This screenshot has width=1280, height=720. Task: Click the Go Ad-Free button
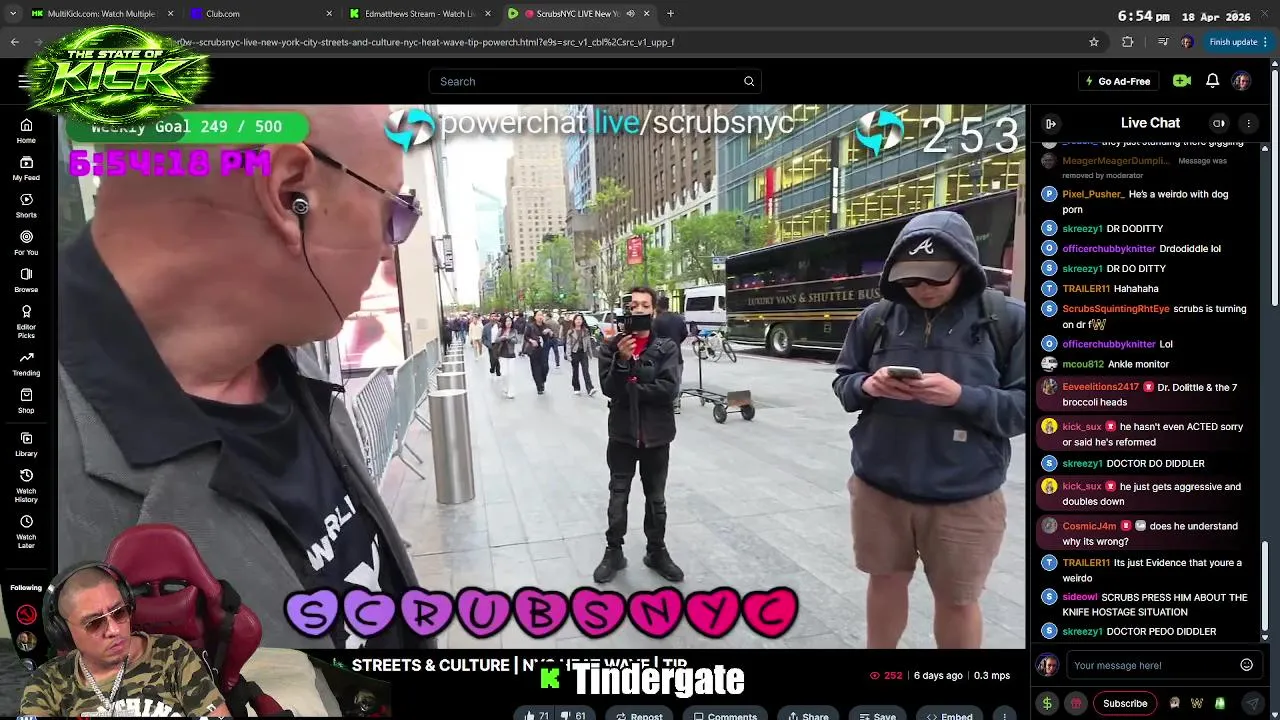coord(1117,81)
